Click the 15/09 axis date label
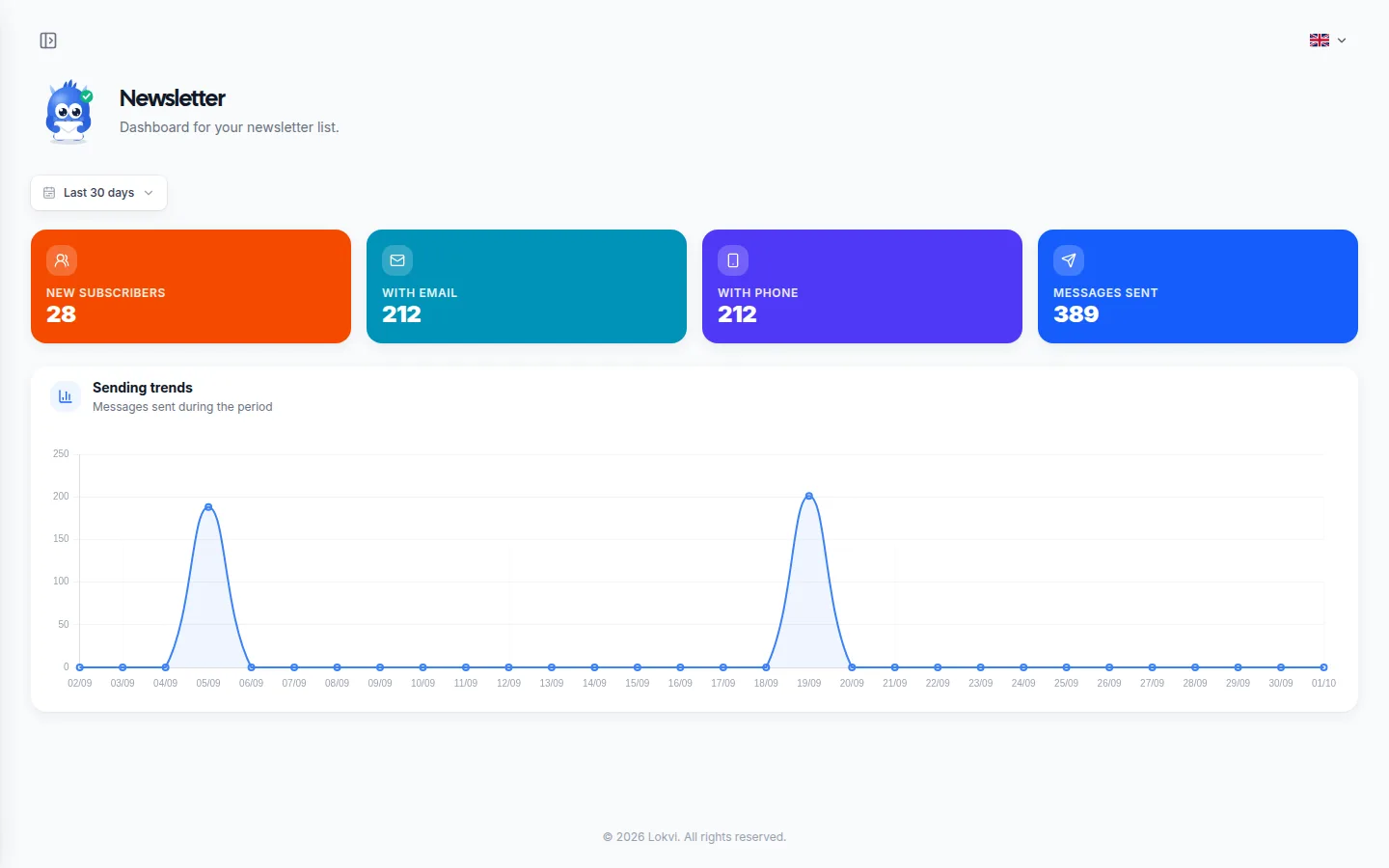 (x=638, y=683)
